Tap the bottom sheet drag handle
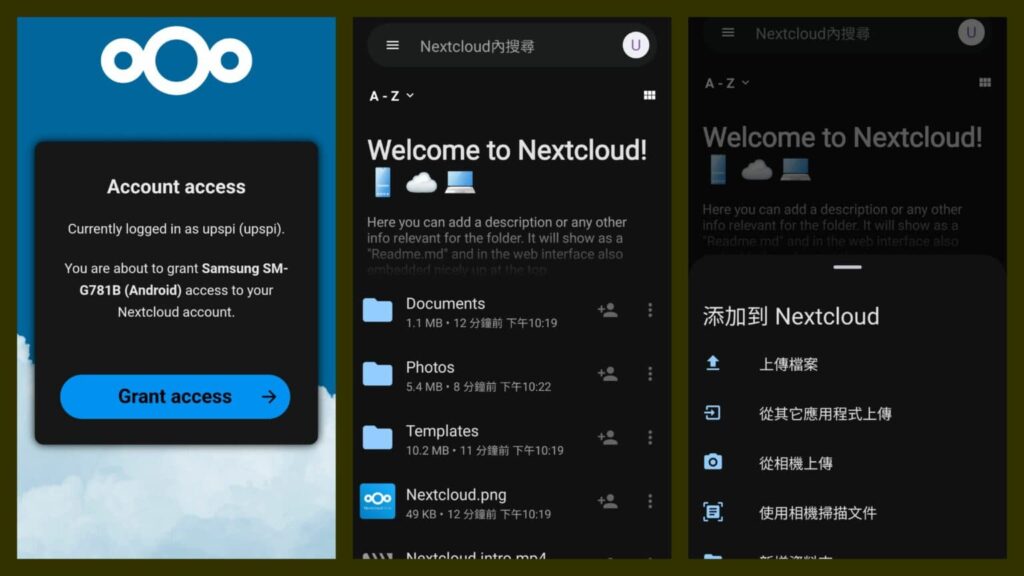The width and height of the screenshot is (1024, 576). [847, 267]
